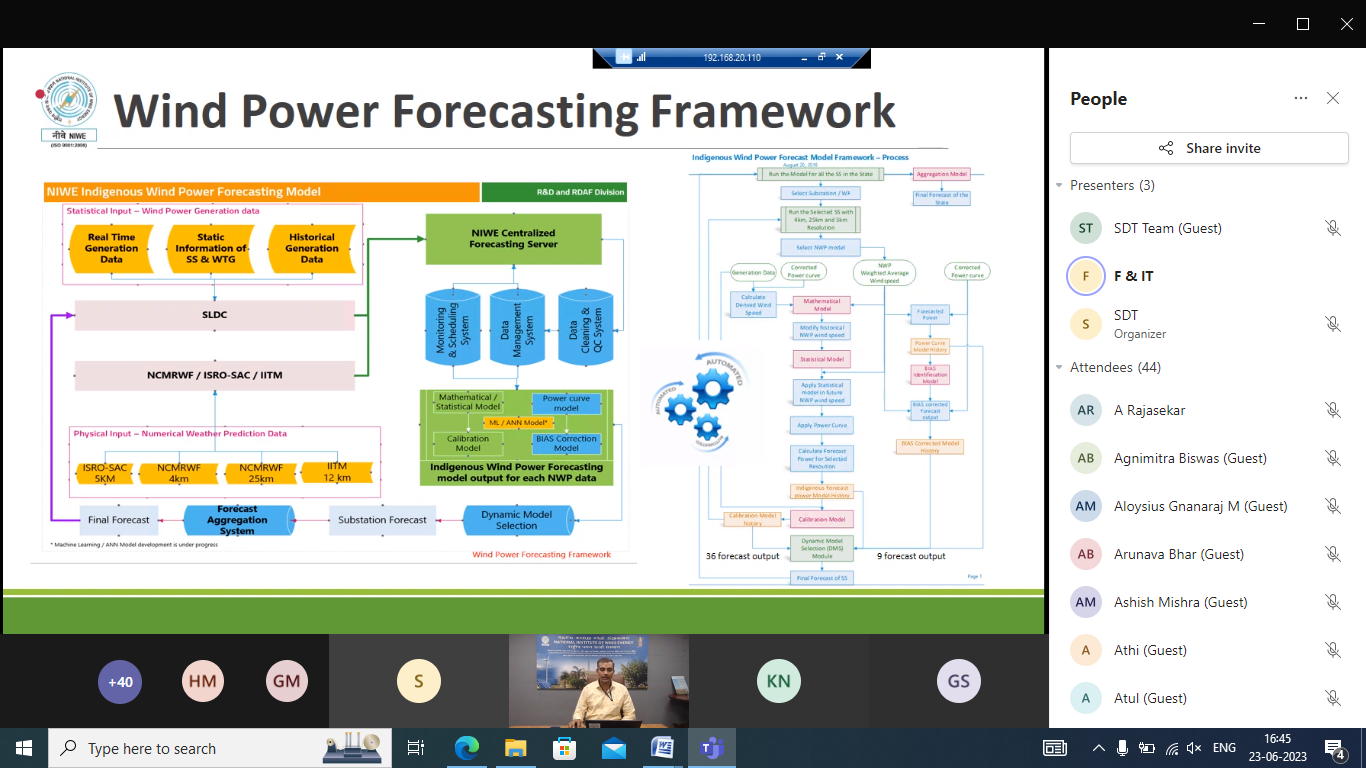The height and width of the screenshot is (768, 1366).
Task: Collapse the Attendees list
Action: [x=1059, y=368]
